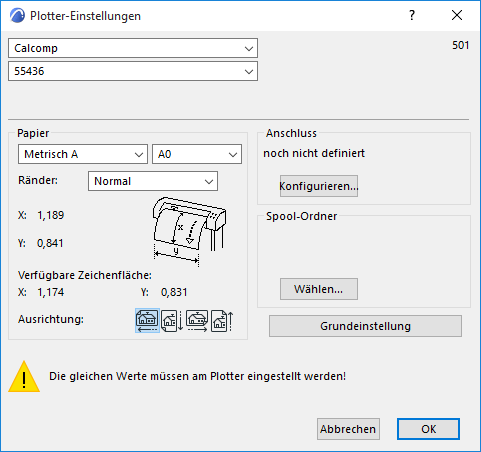Click the Abbrechen button
Image resolution: width=481 pixels, height=452 pixels.
348,429
